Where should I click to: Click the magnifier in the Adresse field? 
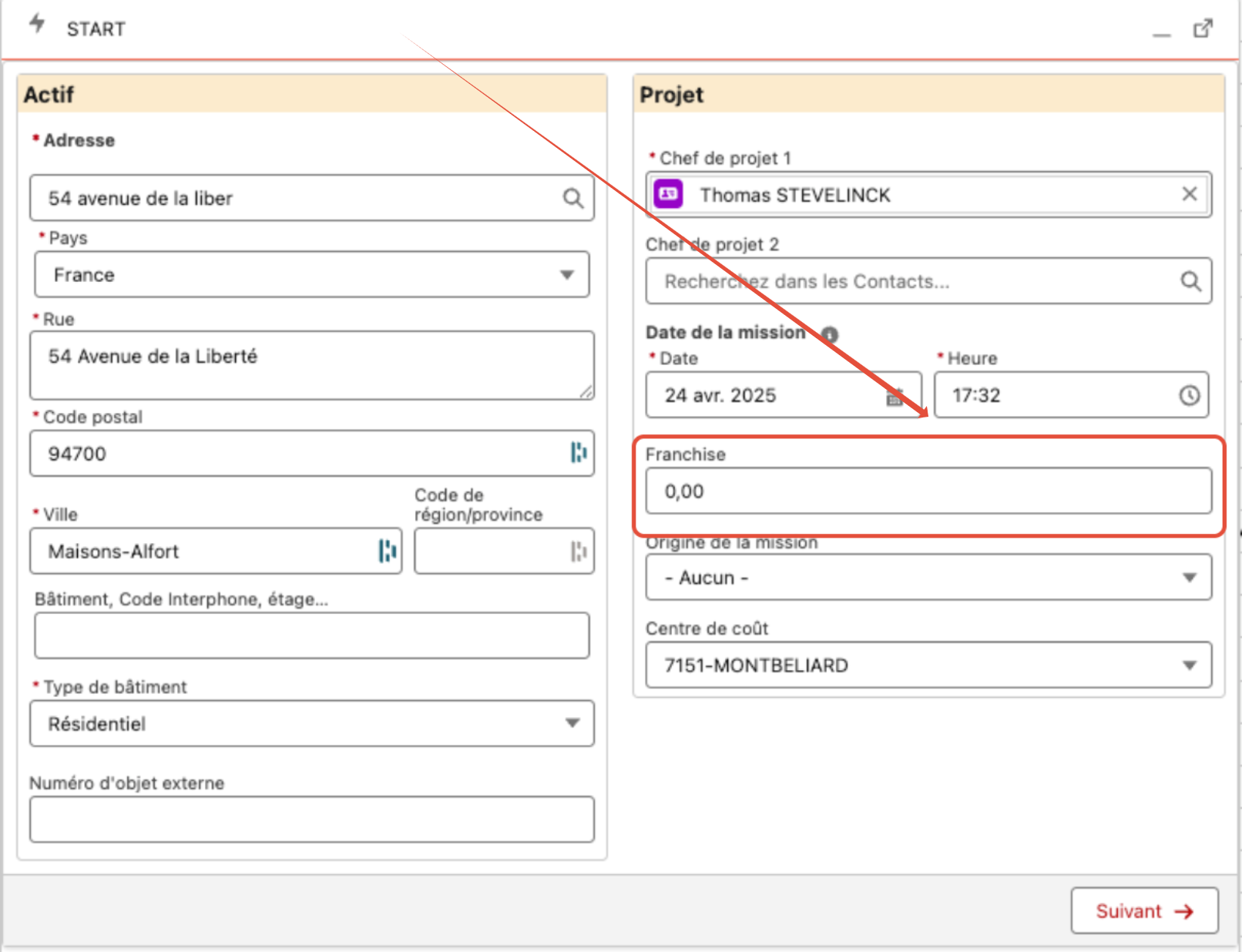click(572, 199)
